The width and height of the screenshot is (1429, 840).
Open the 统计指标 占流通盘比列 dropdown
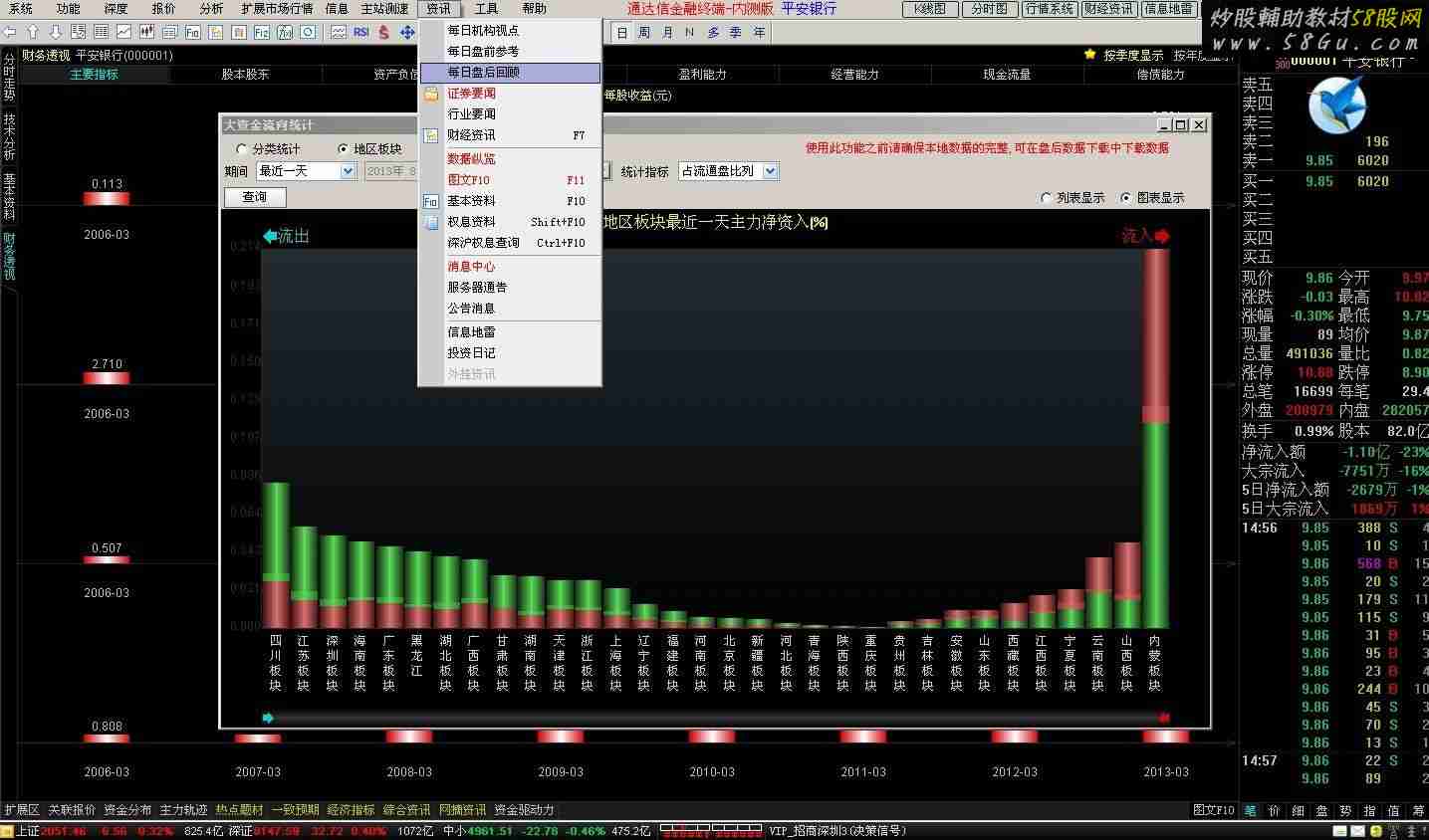pyautogui.click(x=728, y=171)
